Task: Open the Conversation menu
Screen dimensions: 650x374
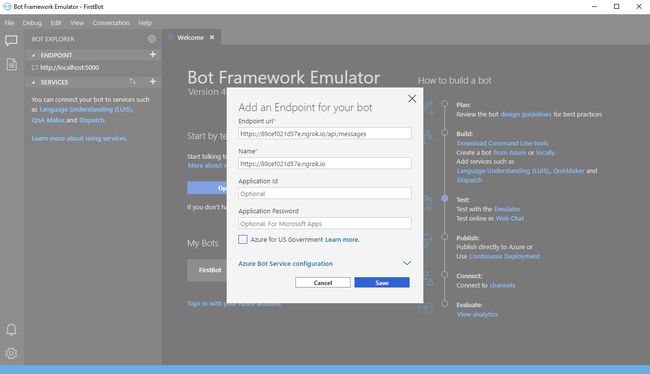Action: (111, 23)
